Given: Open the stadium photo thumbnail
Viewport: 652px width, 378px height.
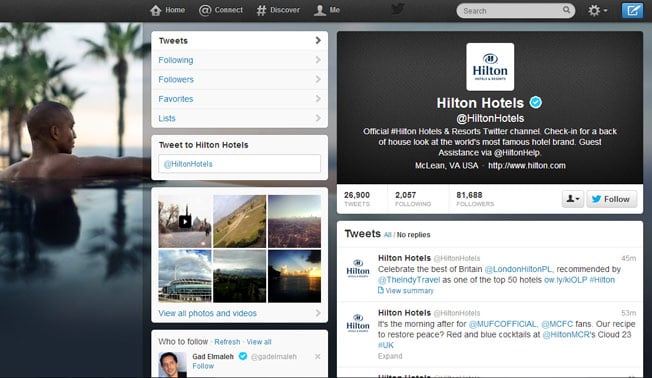Looking at the screenshot, I should coord(185,276).
